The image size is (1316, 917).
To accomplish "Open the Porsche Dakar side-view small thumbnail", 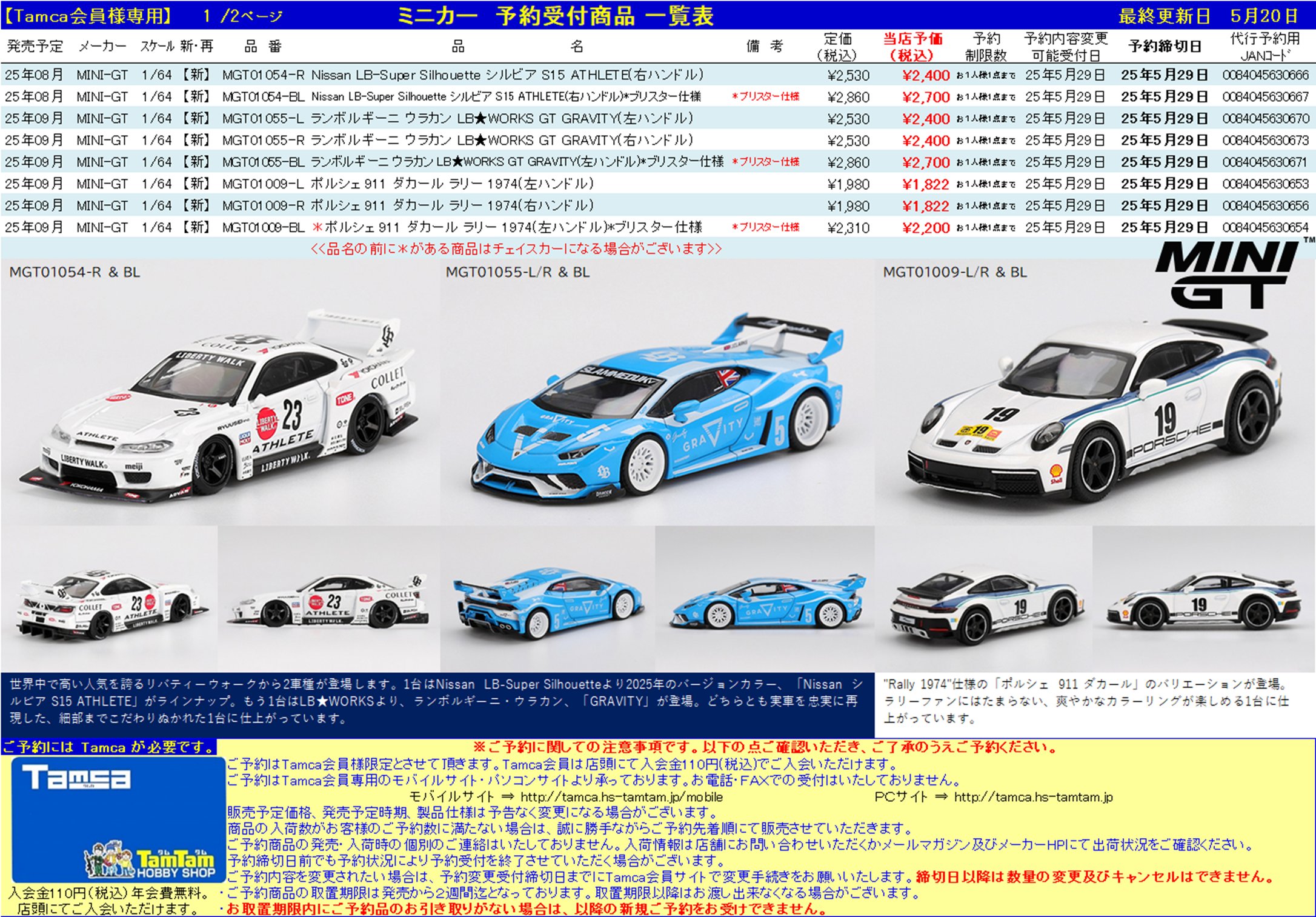I will pos(1204,600).
